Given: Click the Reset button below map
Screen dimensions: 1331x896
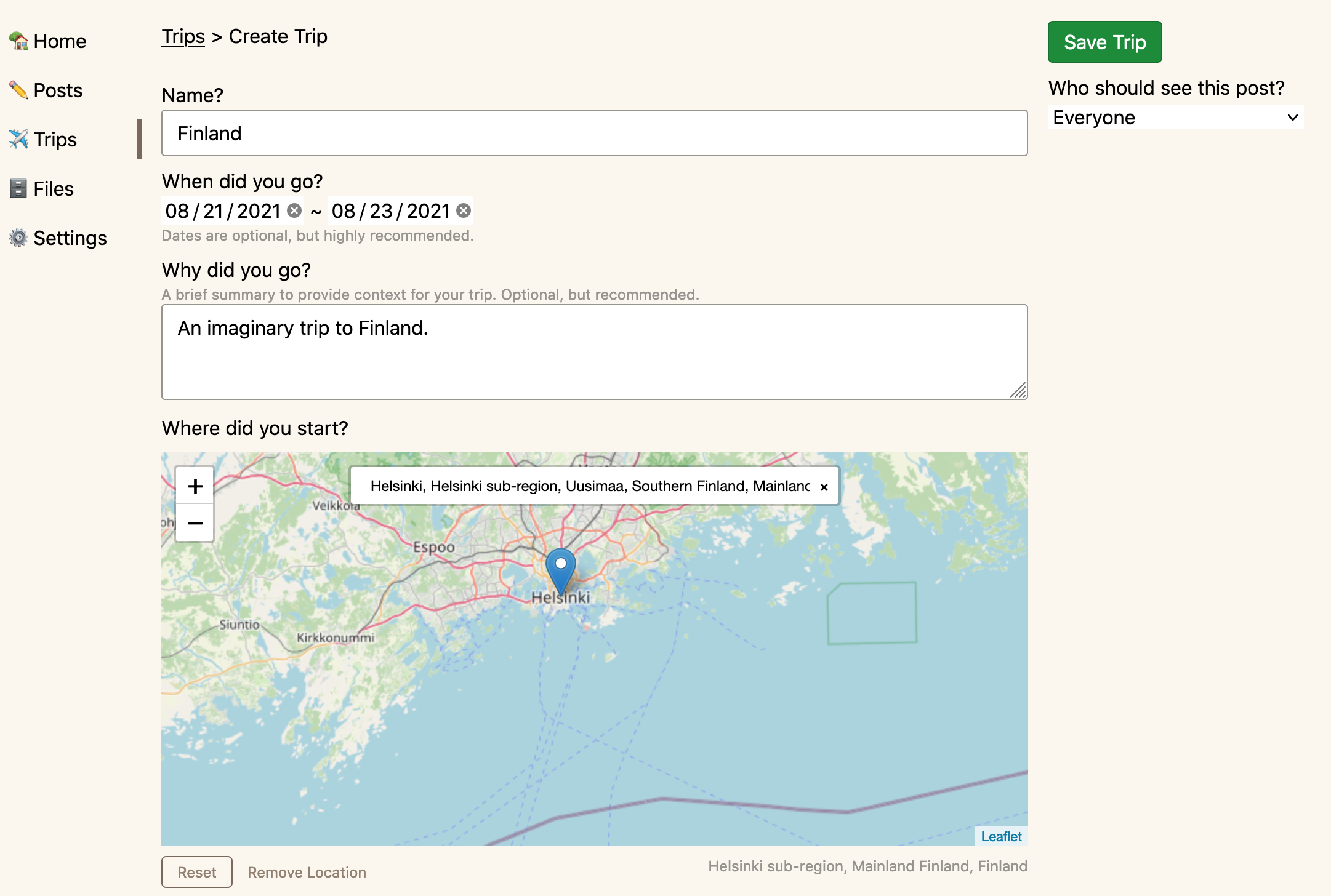Looking at the screenshot, I should [196, 872].
